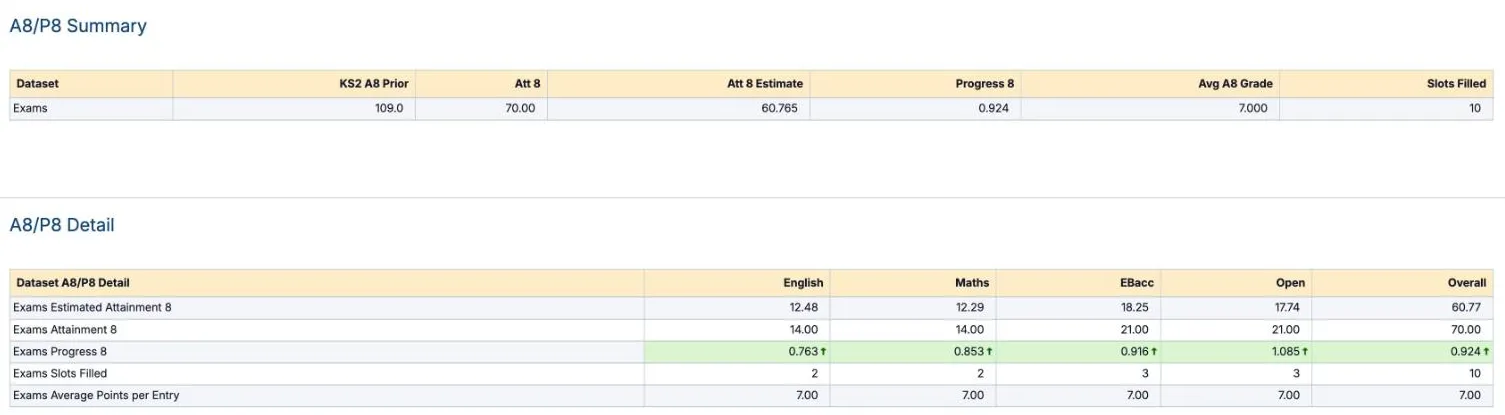Select Maths Slots Filled value 2

[980, 374]
